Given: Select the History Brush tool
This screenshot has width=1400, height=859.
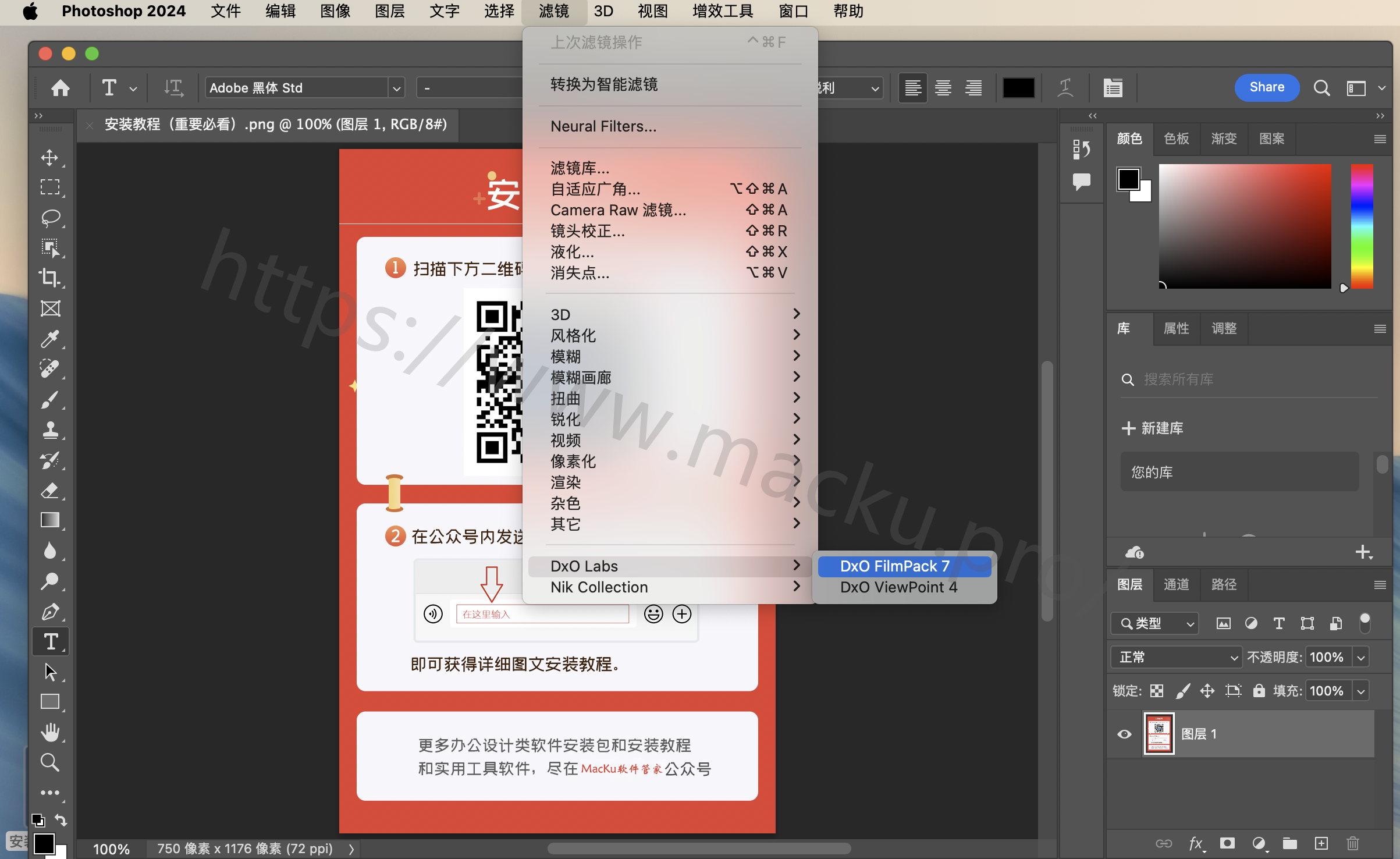Looking at the screenshot, I should (50, 460).
